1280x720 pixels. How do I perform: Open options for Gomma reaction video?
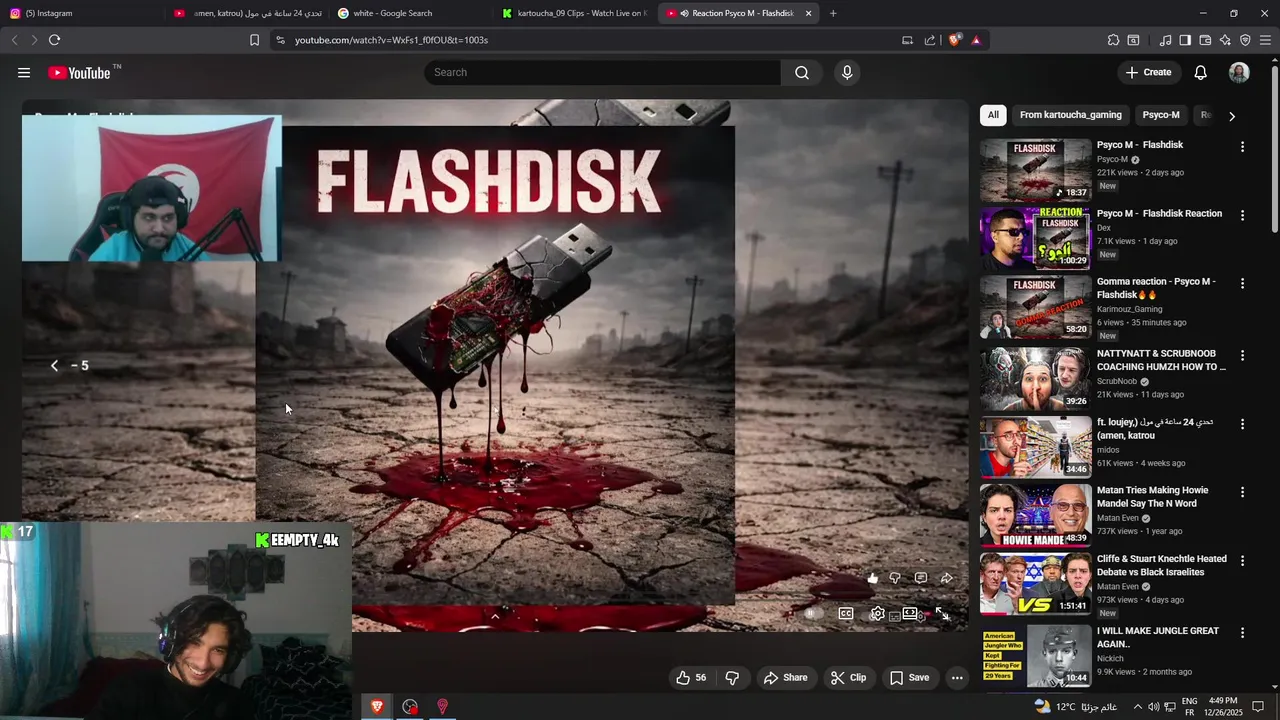[x=1242, y=284]
